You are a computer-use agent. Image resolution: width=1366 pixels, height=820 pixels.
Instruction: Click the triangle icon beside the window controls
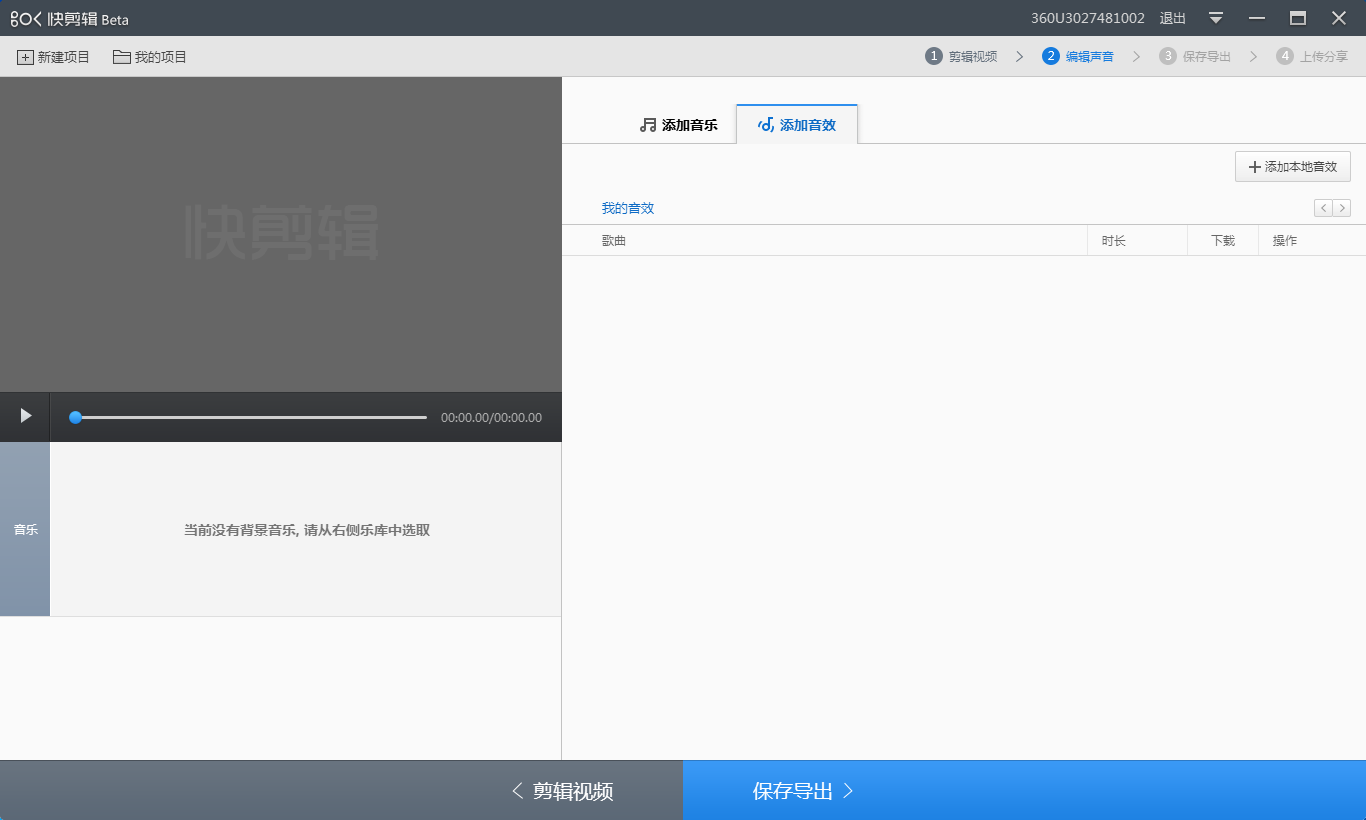1215,17
